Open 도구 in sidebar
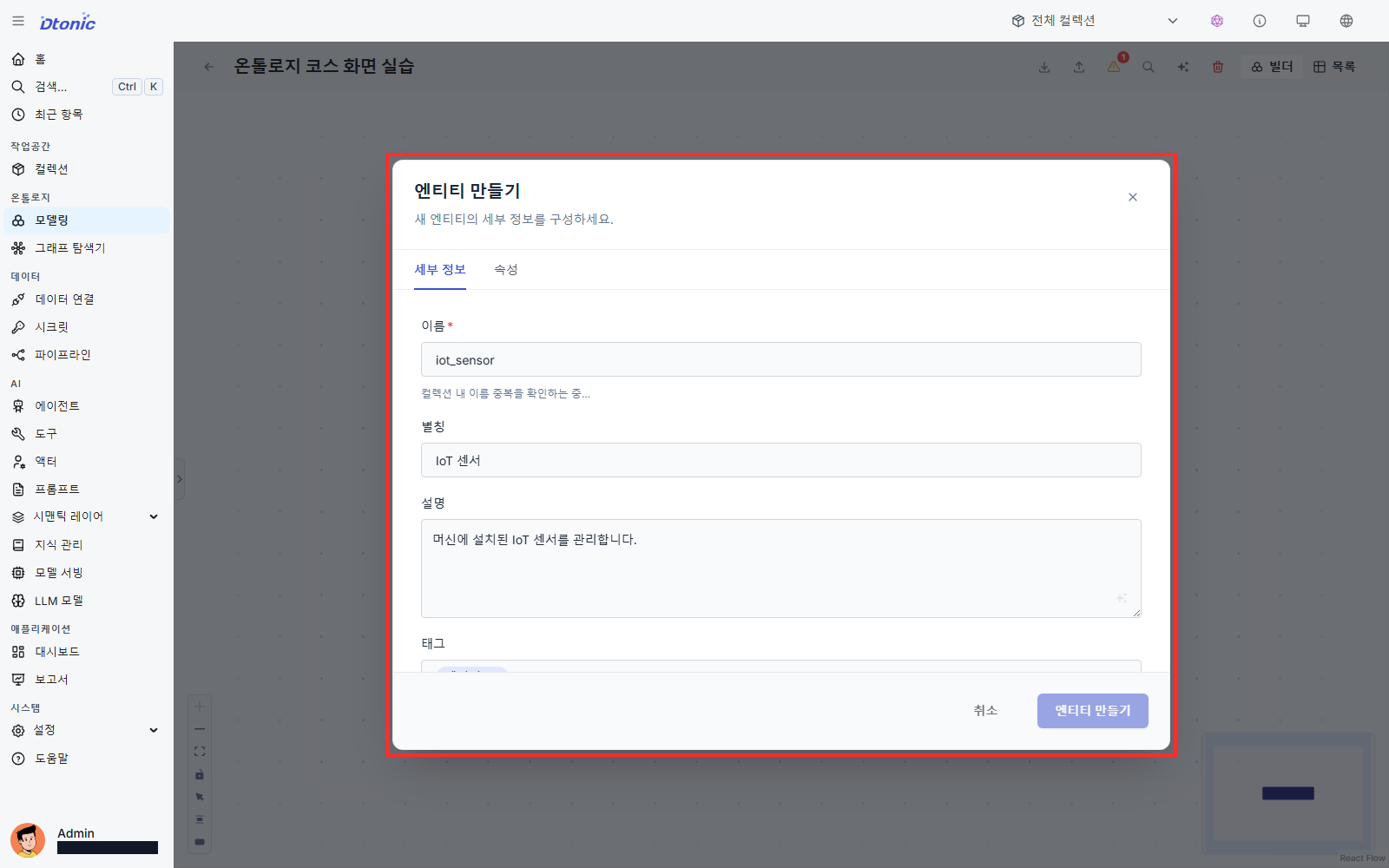This screenshot has width=1389, height=868. click(87, 434)
